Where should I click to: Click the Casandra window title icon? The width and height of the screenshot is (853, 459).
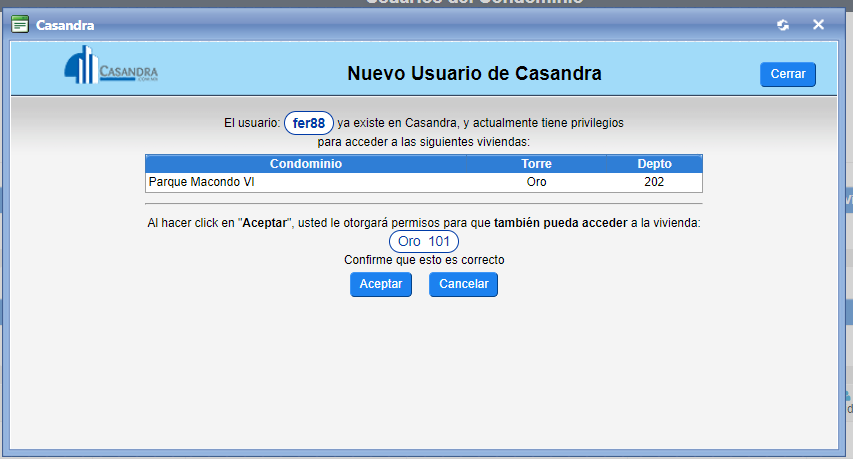coord(20,24)
